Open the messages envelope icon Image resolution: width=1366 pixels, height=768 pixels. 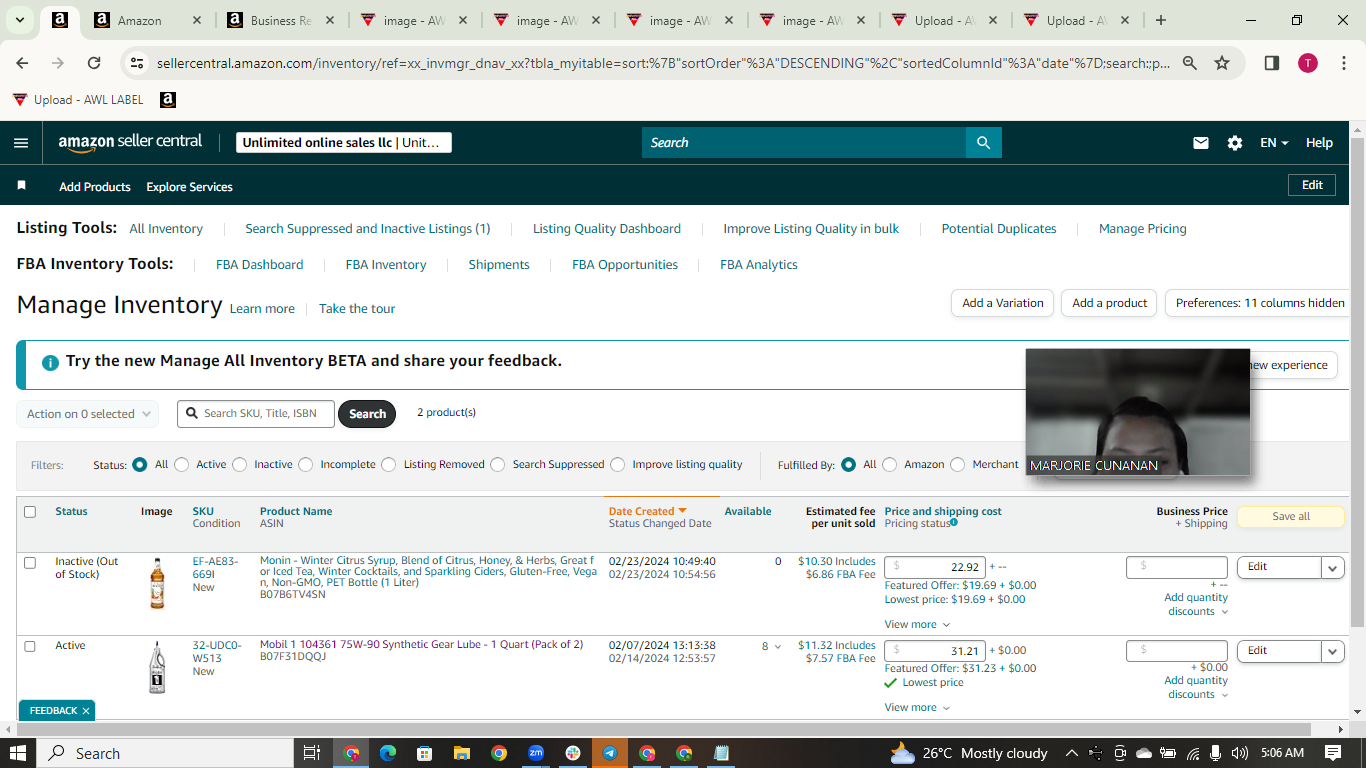point(1201,143)
